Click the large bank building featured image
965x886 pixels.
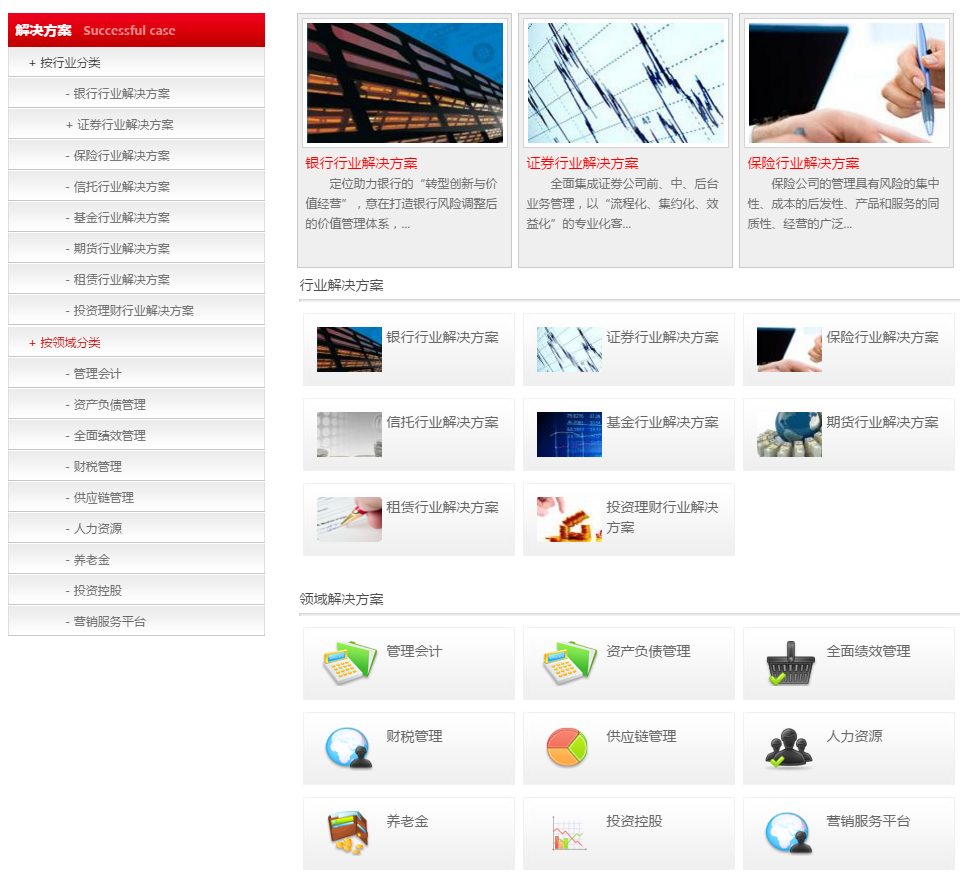tap(405, 83)
